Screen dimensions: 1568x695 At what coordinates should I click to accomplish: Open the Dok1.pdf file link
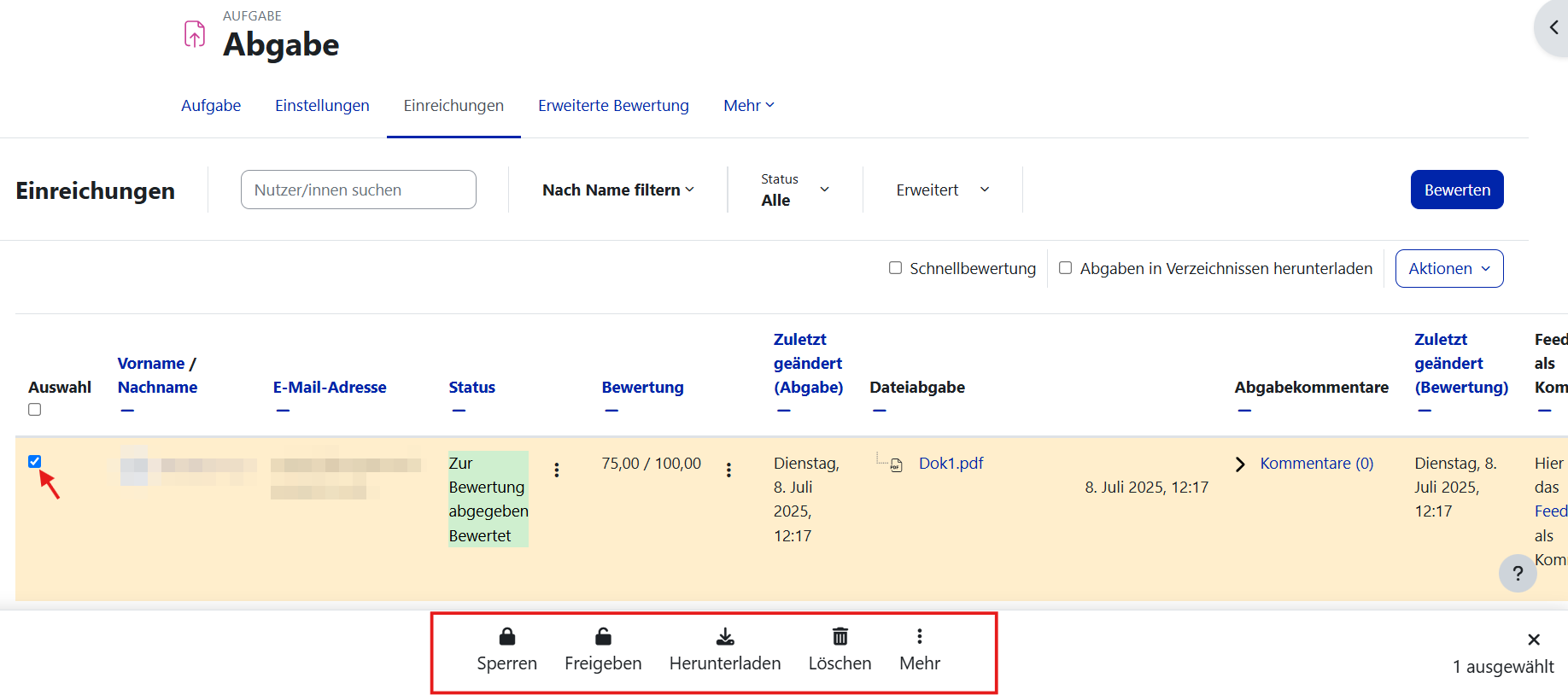pos(951,464)
